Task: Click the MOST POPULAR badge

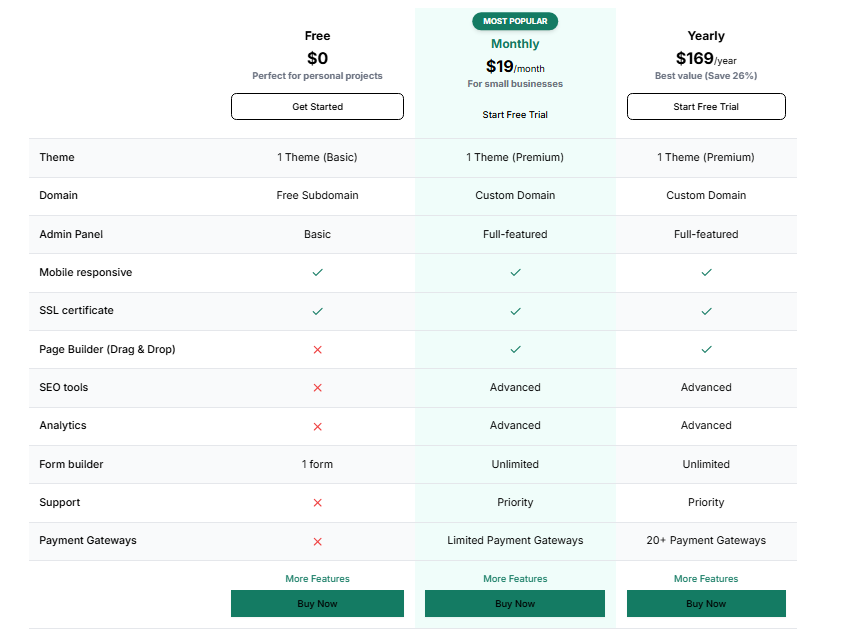Action: (x=515, y=21)
